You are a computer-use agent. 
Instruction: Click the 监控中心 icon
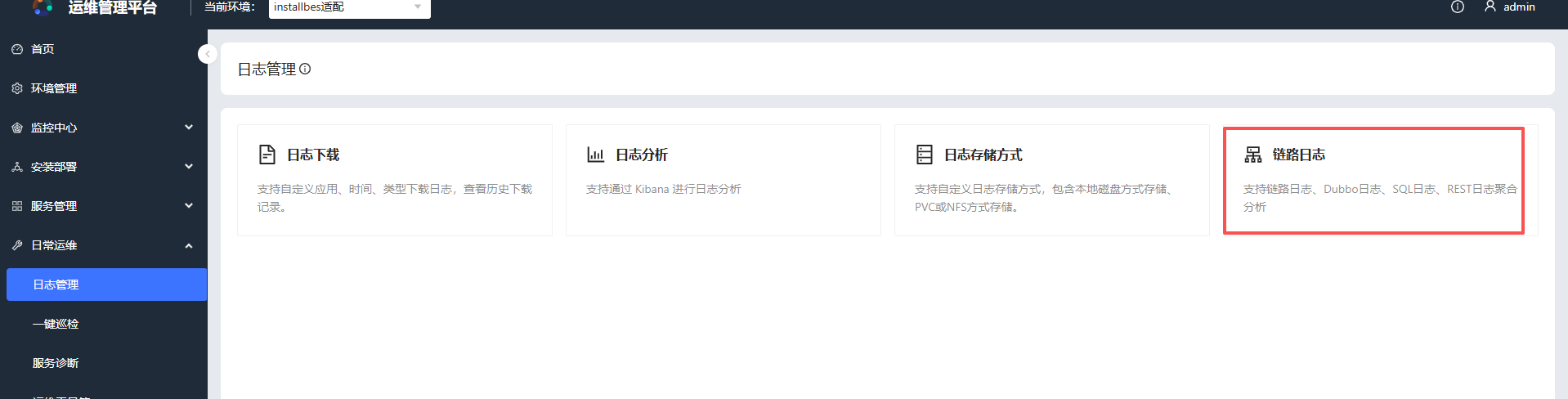pyautogui.click(x=17, y=128)
